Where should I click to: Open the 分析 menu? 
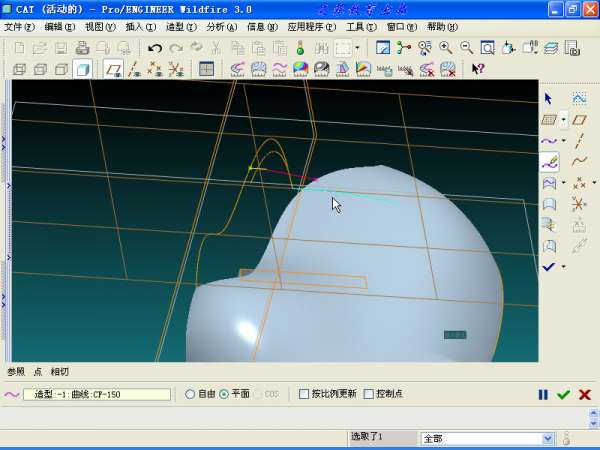[221, 27]
